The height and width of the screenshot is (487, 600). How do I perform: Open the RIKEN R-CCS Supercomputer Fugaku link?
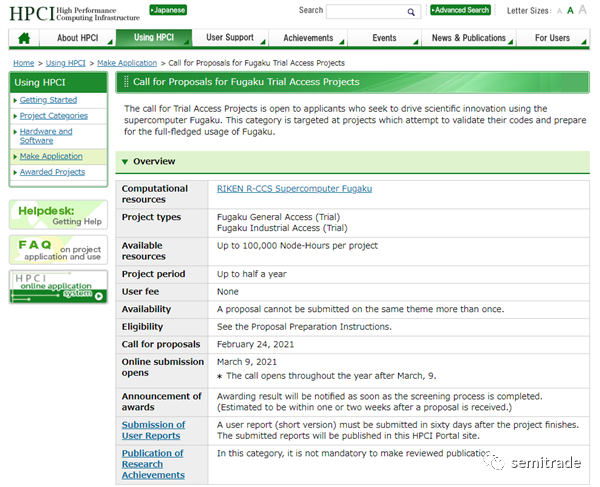(294, 189)
